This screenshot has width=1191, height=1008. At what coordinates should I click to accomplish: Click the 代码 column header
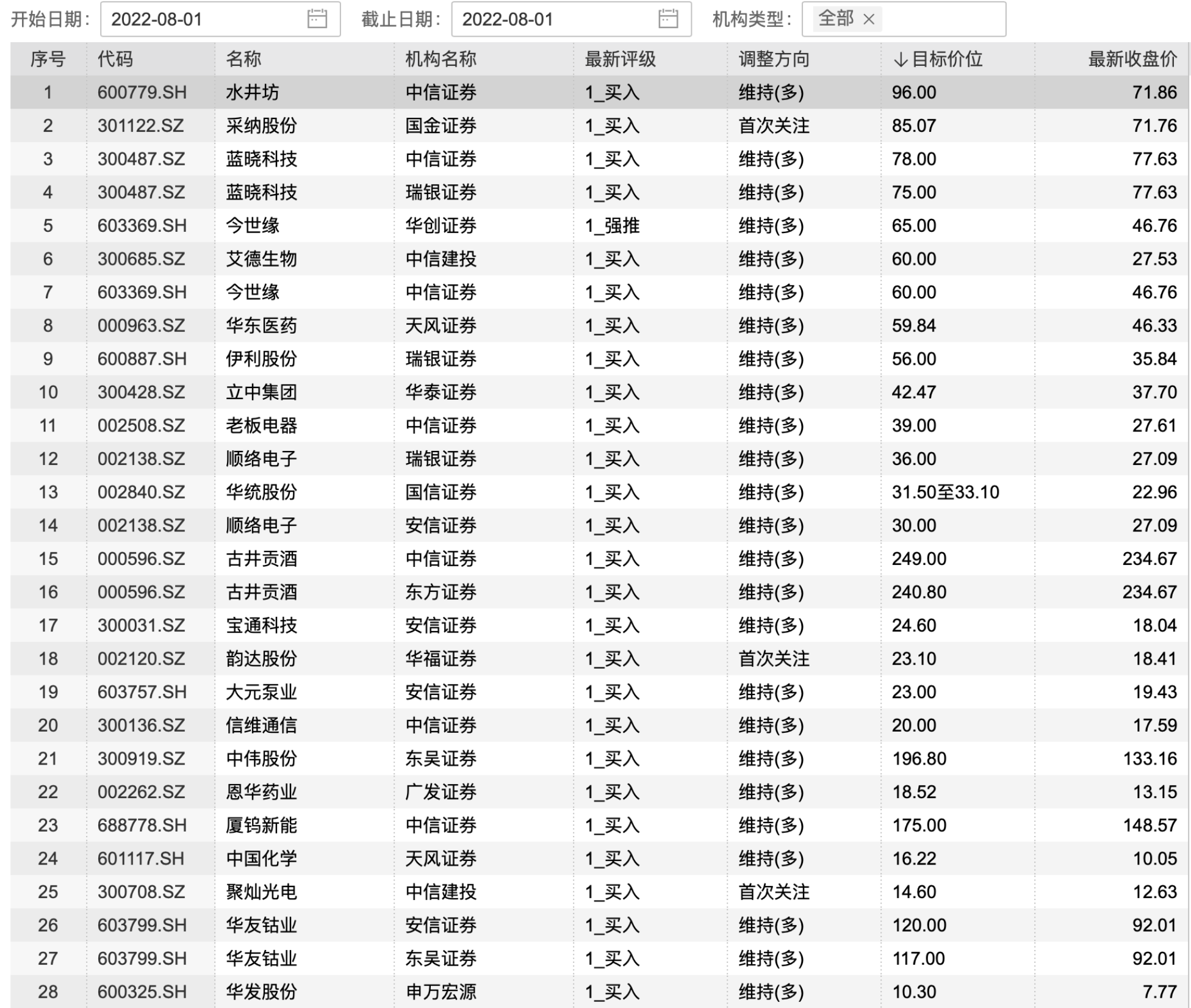click(x=115, y=59)
